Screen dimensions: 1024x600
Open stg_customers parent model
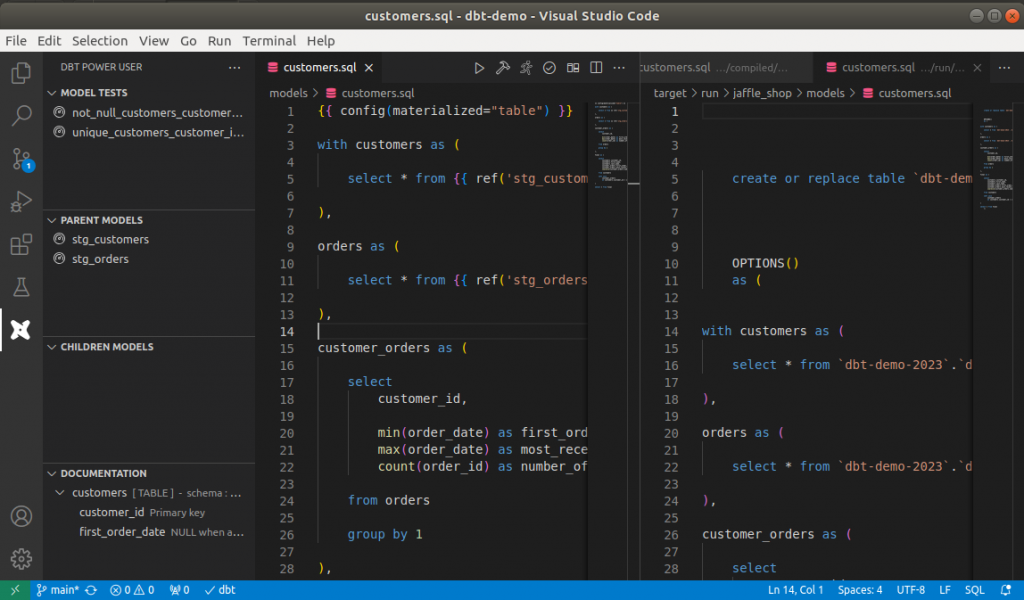(150, 240)
